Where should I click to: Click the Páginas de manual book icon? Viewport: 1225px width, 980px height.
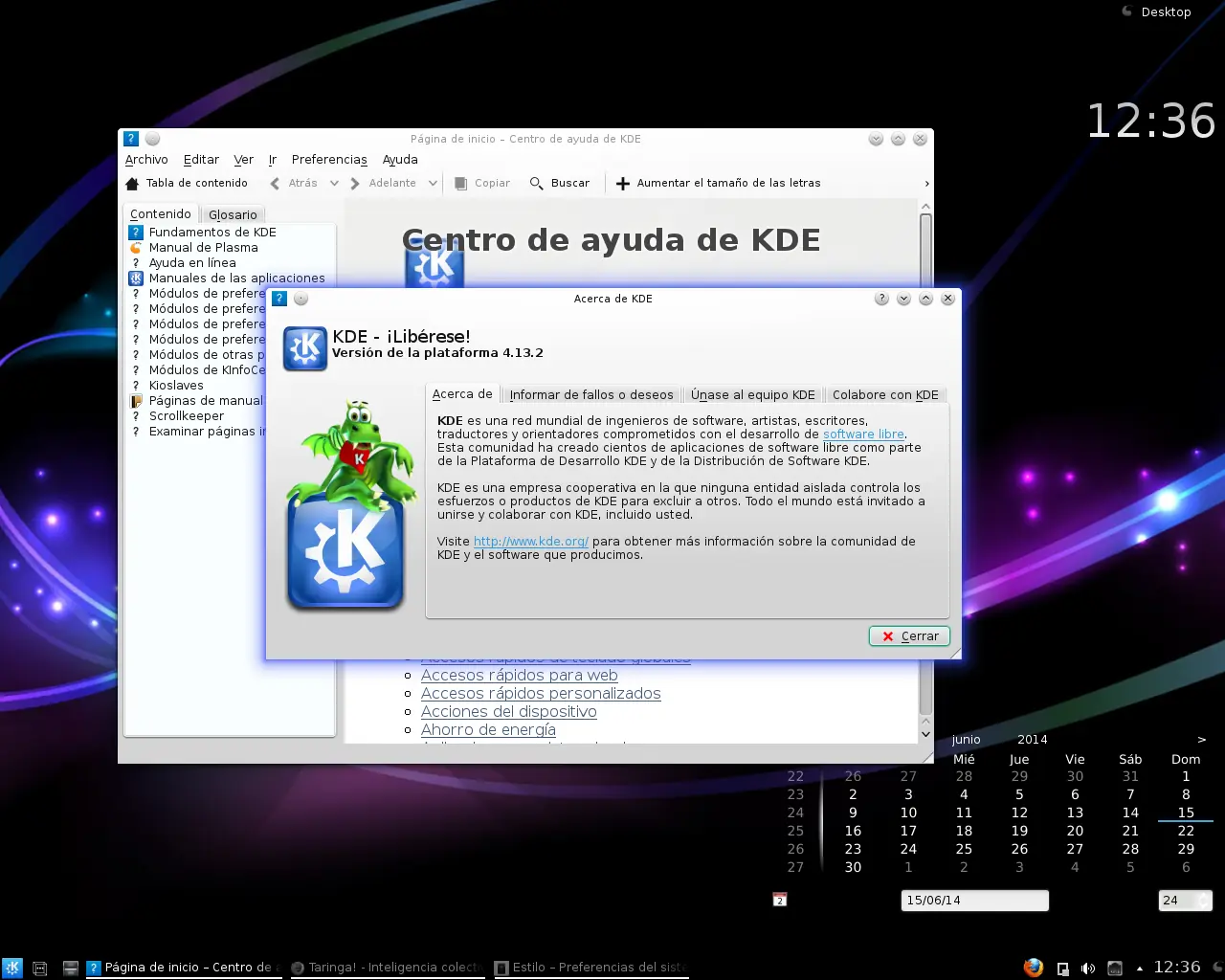pos(136,401)
